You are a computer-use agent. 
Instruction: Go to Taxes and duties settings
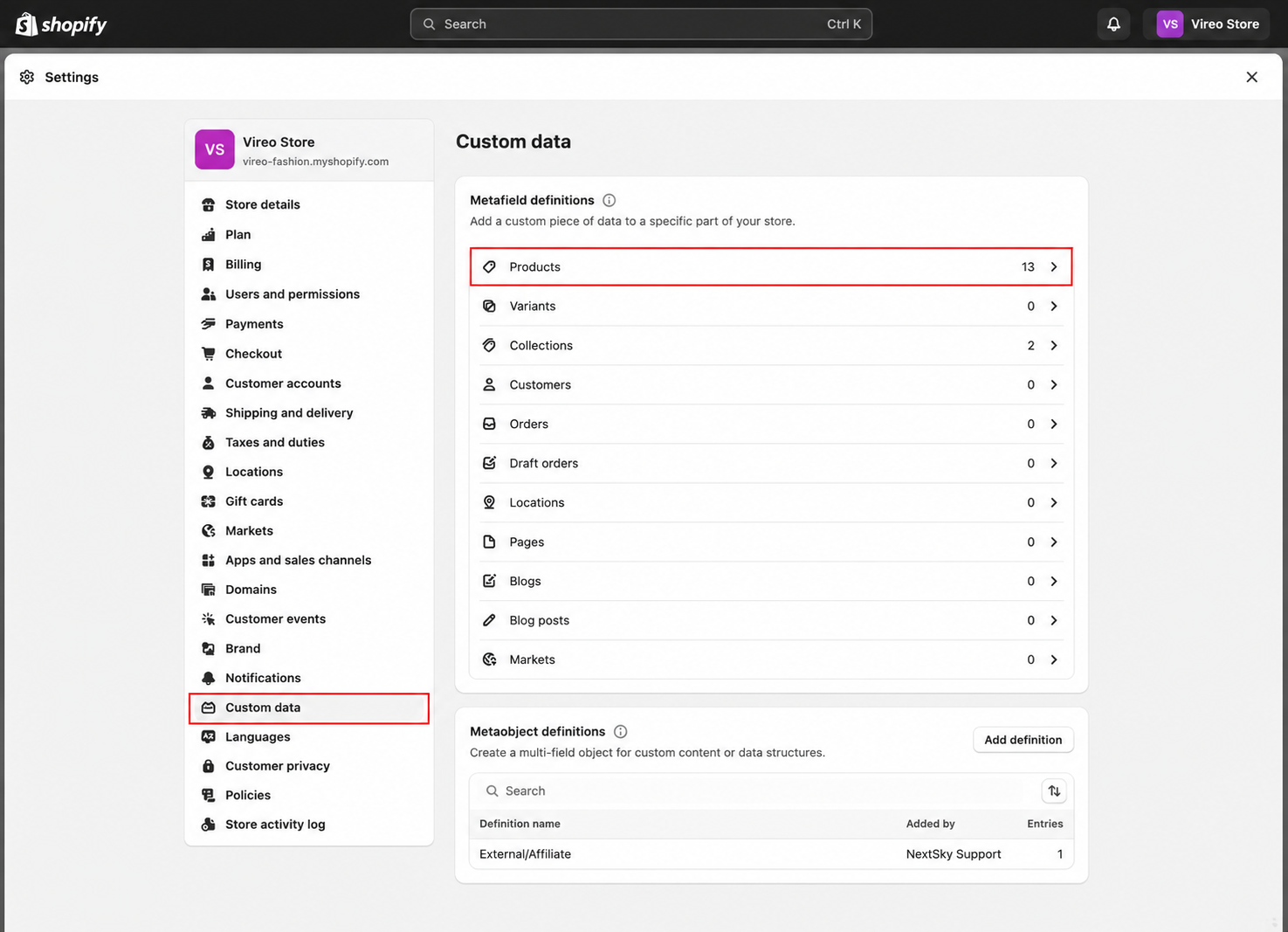308,442
